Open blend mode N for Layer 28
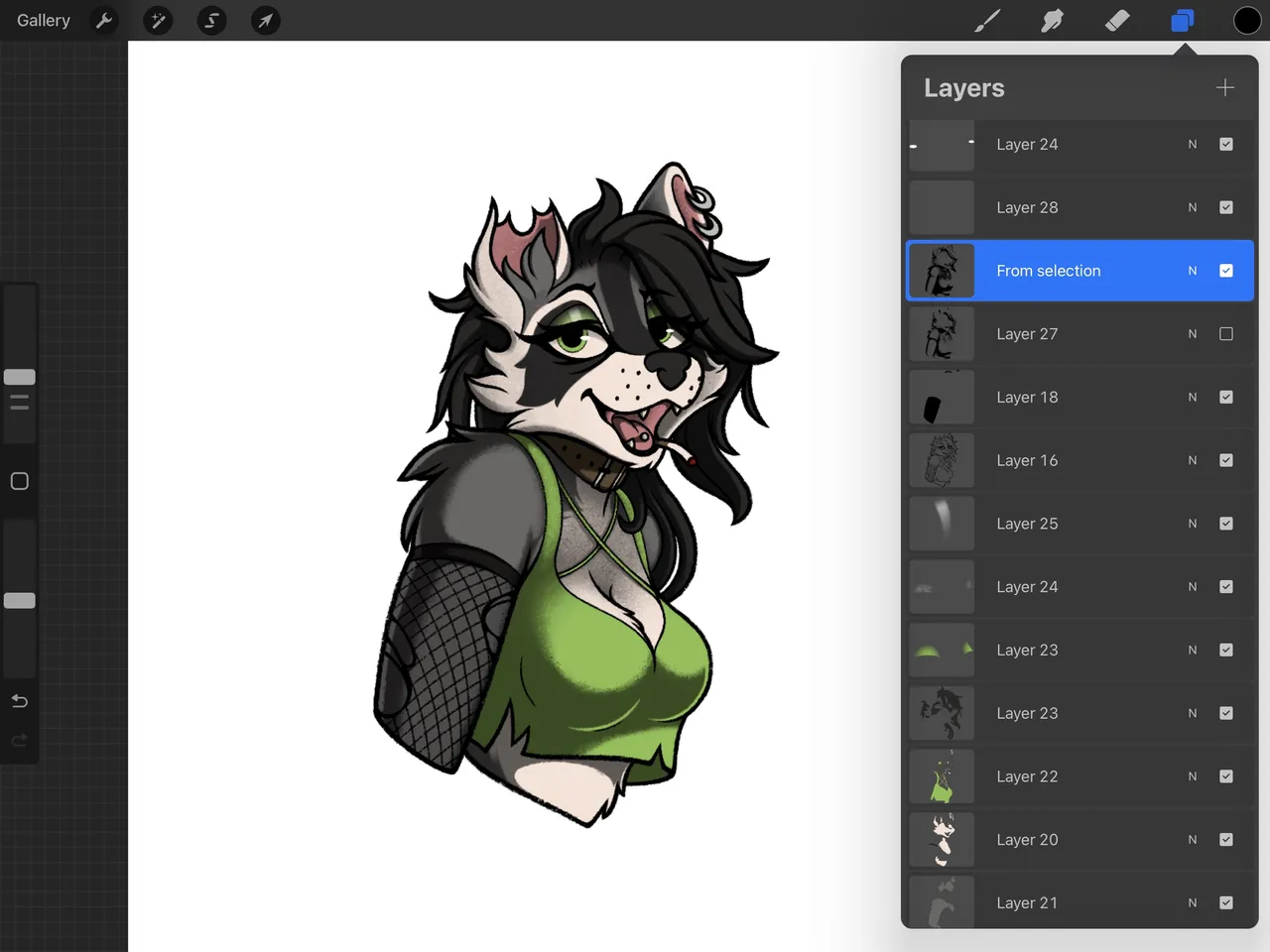 (1193, 207)
